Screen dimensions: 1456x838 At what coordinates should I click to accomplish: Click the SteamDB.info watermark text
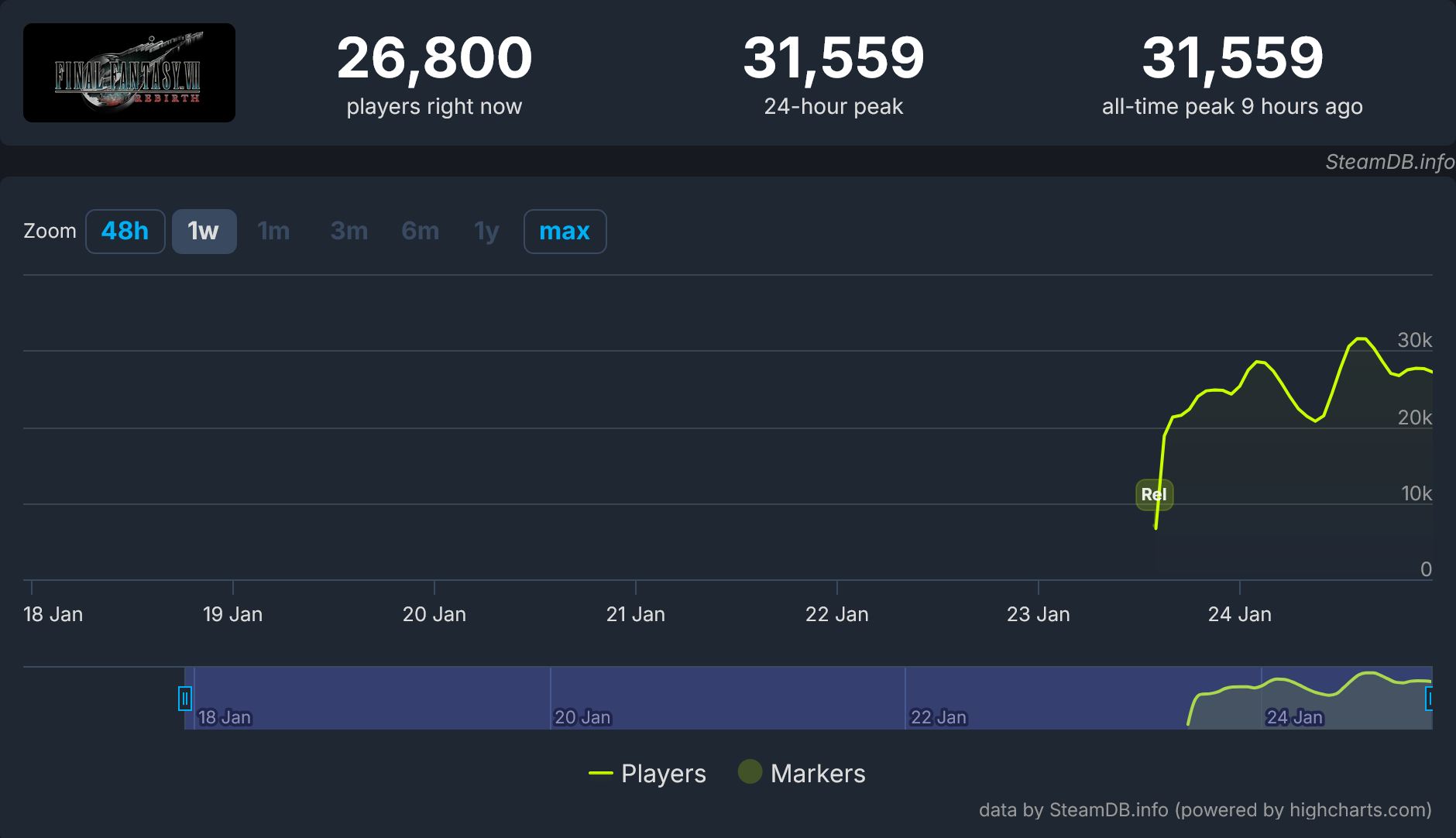(x=1389, y=161)
